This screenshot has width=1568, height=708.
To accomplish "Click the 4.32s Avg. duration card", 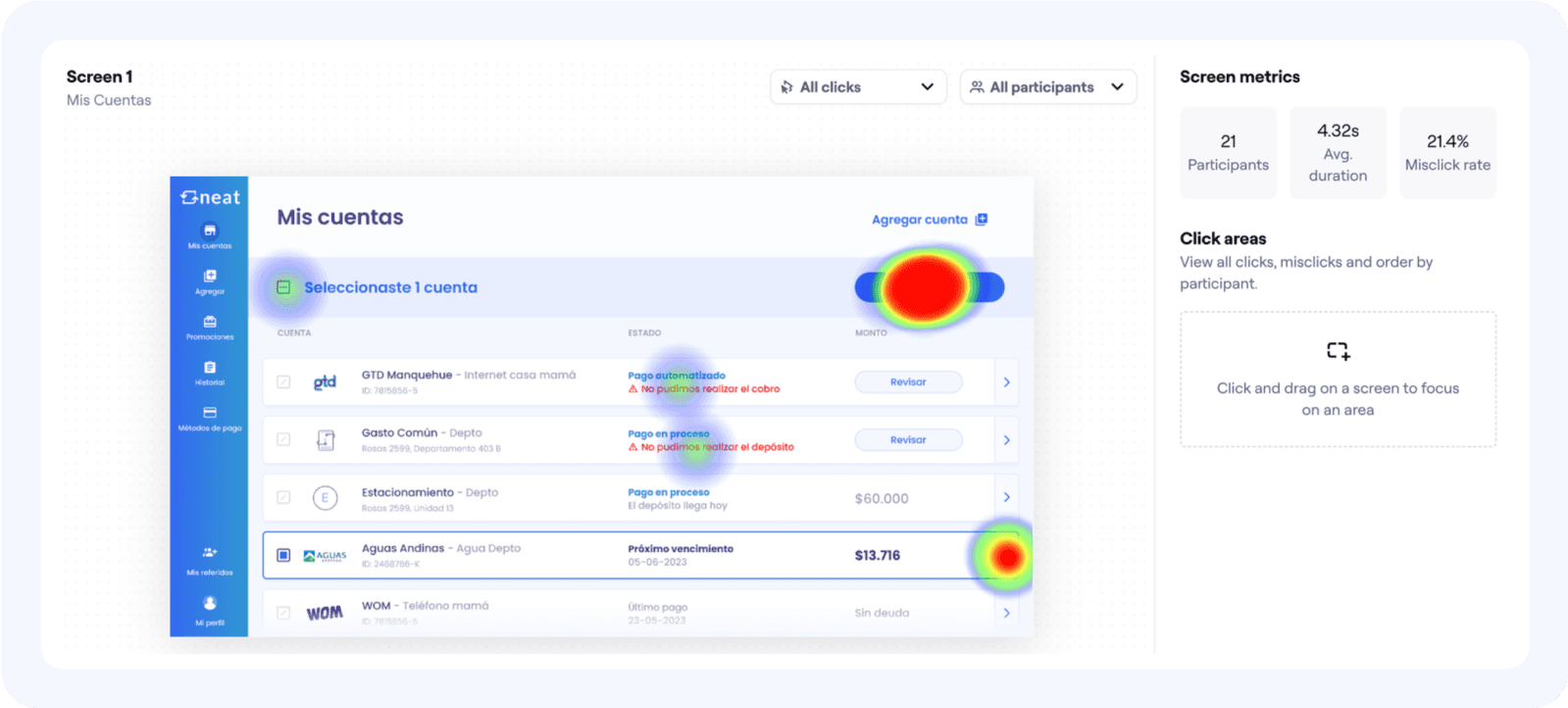I will 1338,153.
